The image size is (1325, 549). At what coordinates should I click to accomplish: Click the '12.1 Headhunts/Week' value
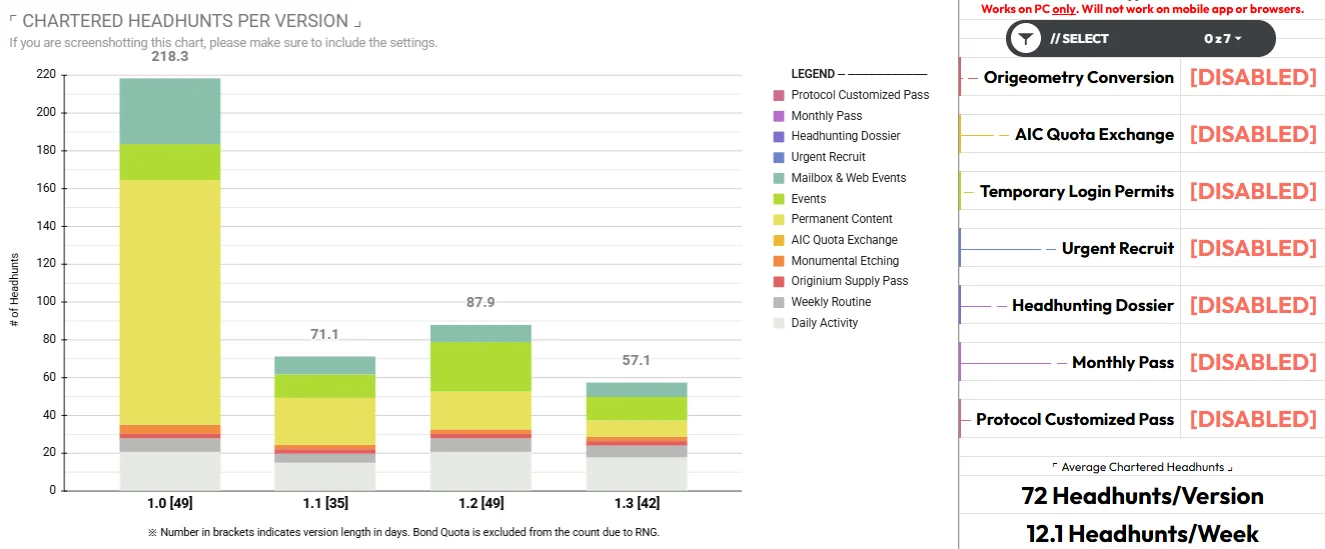1142,534
